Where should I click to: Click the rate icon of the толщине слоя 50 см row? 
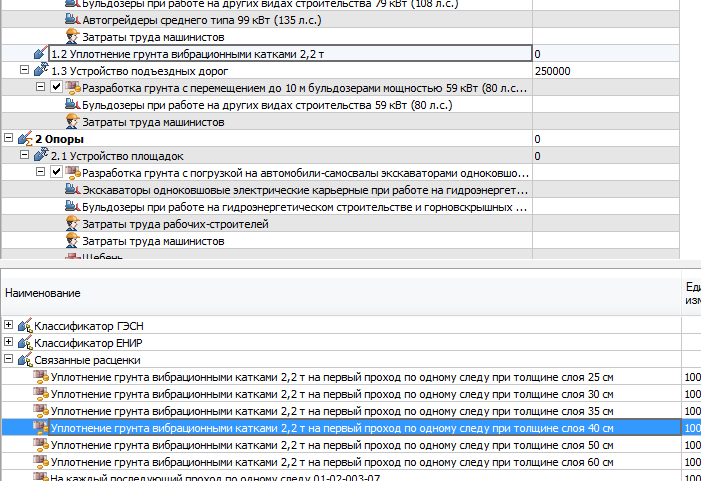click(41, 445)
